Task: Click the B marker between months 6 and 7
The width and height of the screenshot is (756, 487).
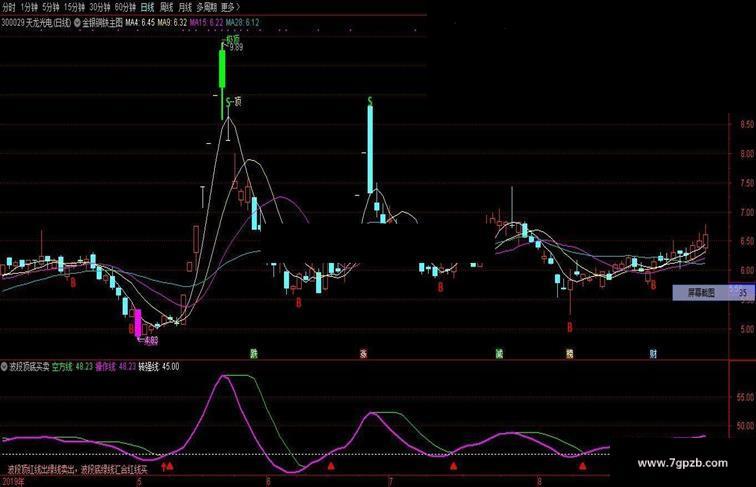Action: [x=298, y=302]
